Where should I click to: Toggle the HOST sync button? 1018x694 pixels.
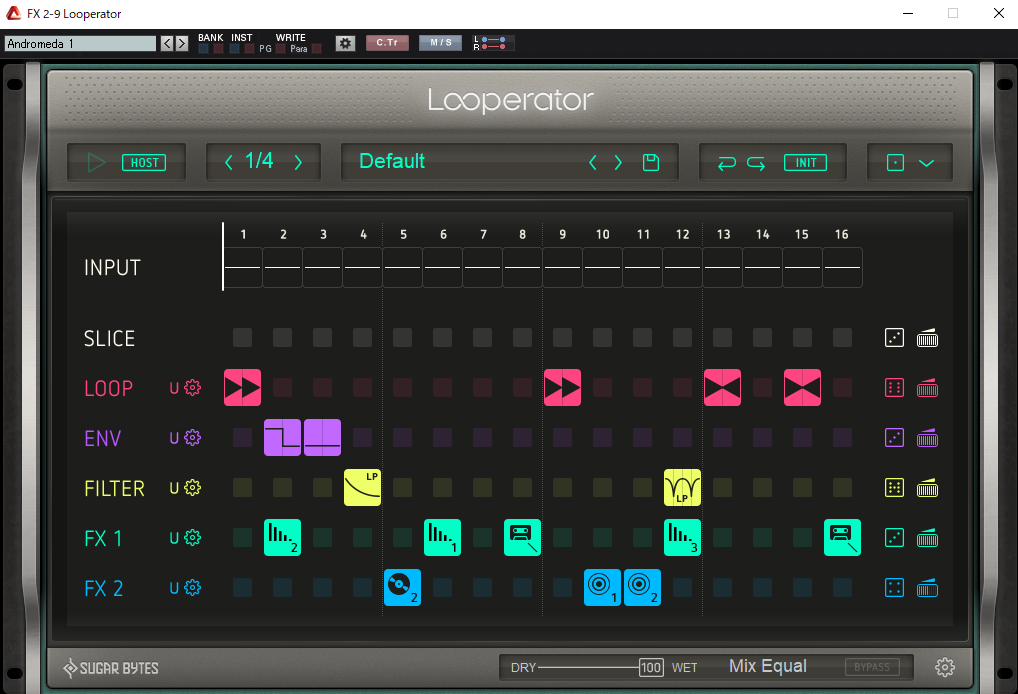tap(144, 162)
